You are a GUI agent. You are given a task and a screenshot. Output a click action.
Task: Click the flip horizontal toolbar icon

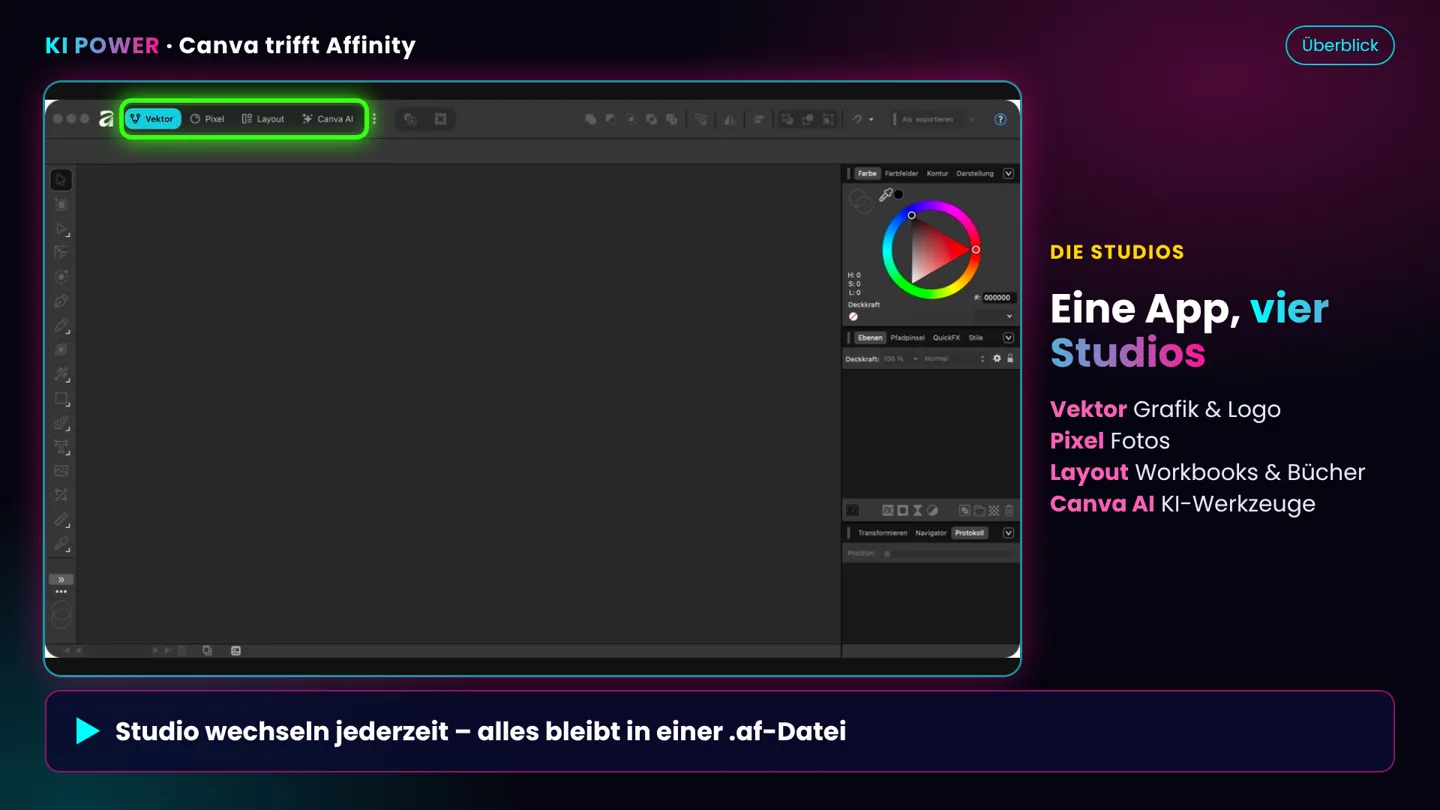(x=730, y=119)
